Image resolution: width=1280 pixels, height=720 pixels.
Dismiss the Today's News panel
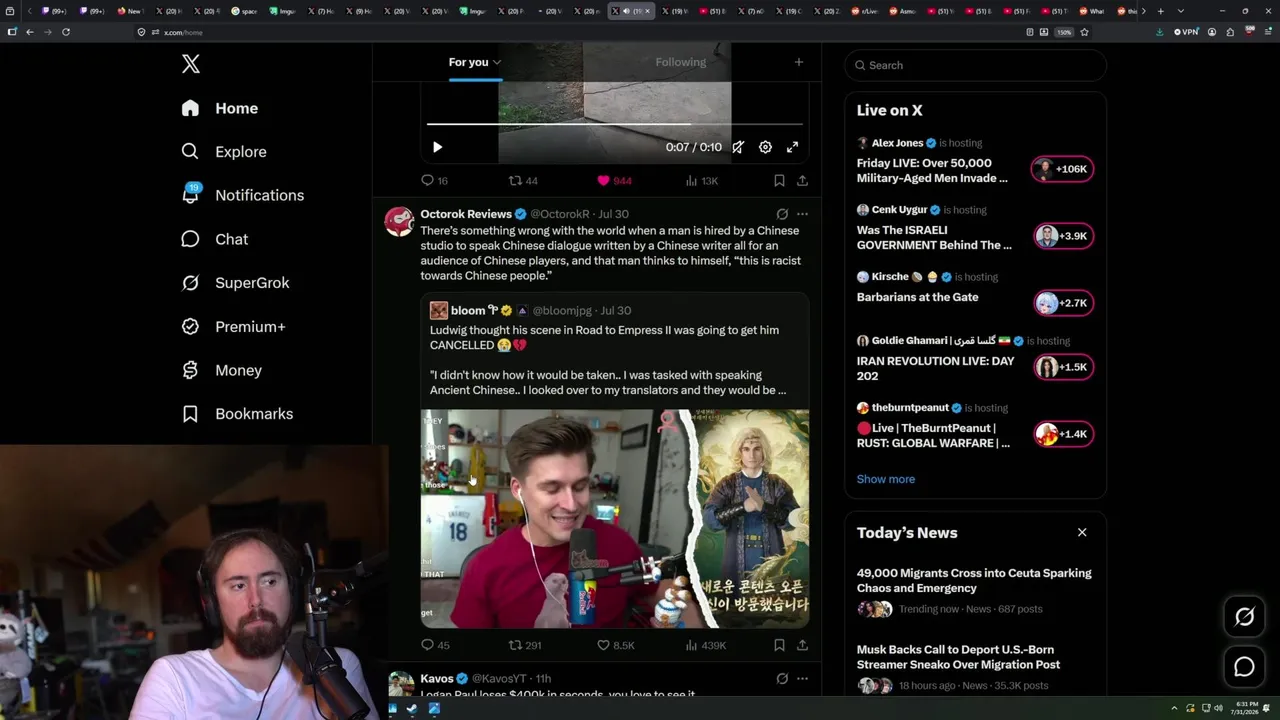[x=1082, y=532]
